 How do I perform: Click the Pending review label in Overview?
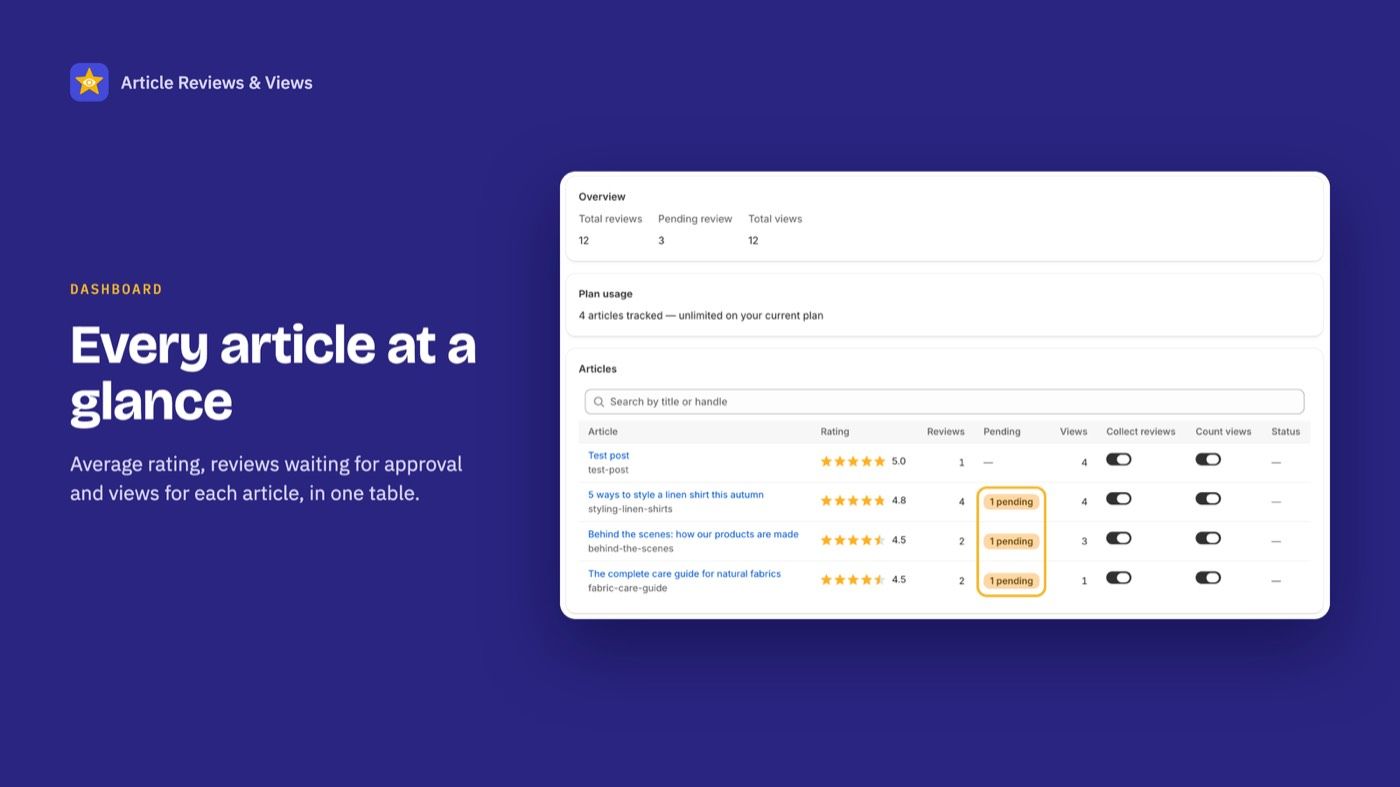pos(695,219)
